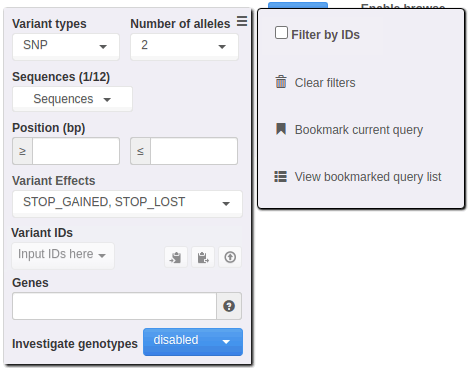
Task: Click the minimum position input field
Action: pyautogui.click(x=76, y=151)
